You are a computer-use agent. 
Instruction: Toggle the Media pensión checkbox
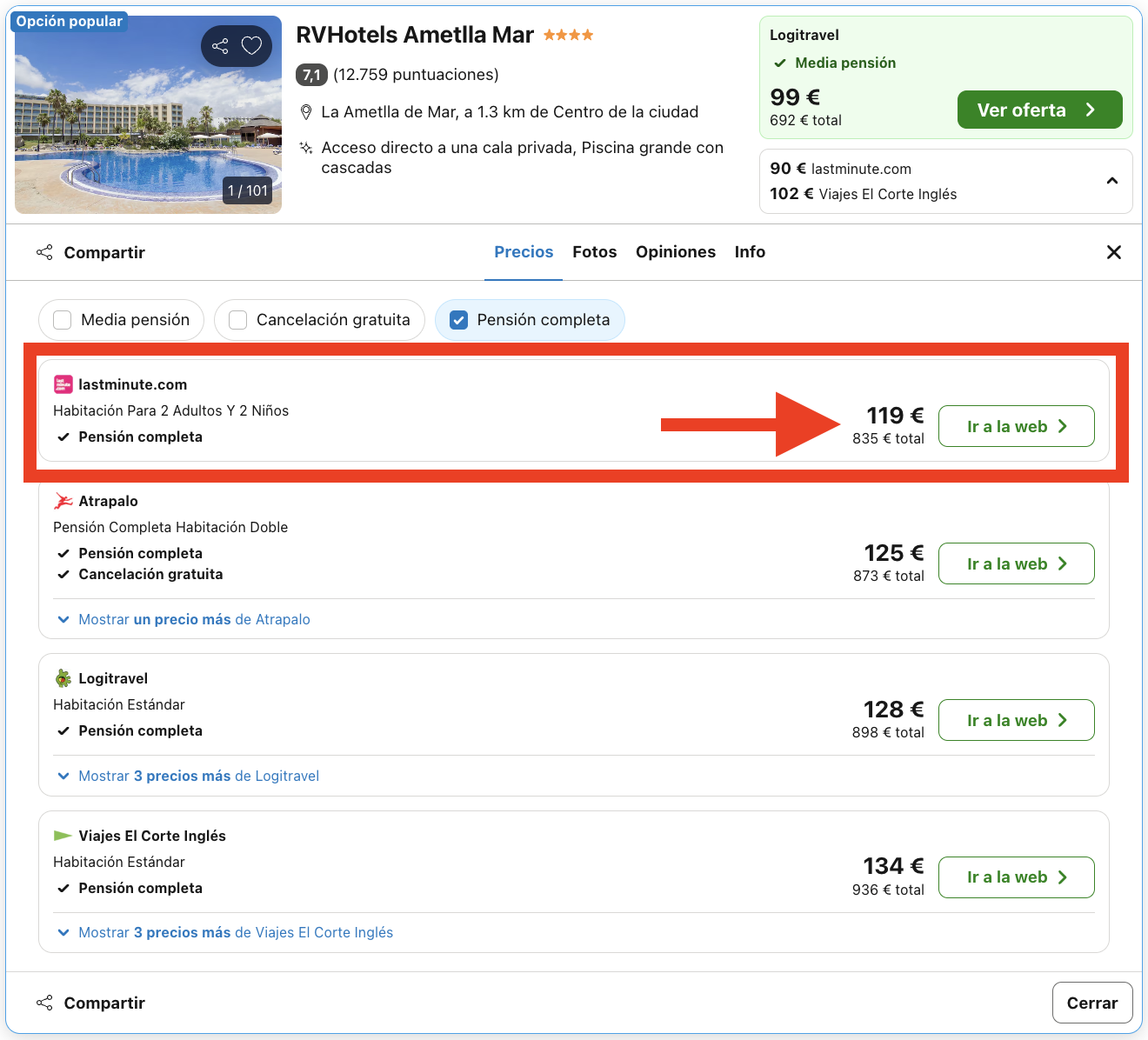pyautogui.click(x=63, y=320)
